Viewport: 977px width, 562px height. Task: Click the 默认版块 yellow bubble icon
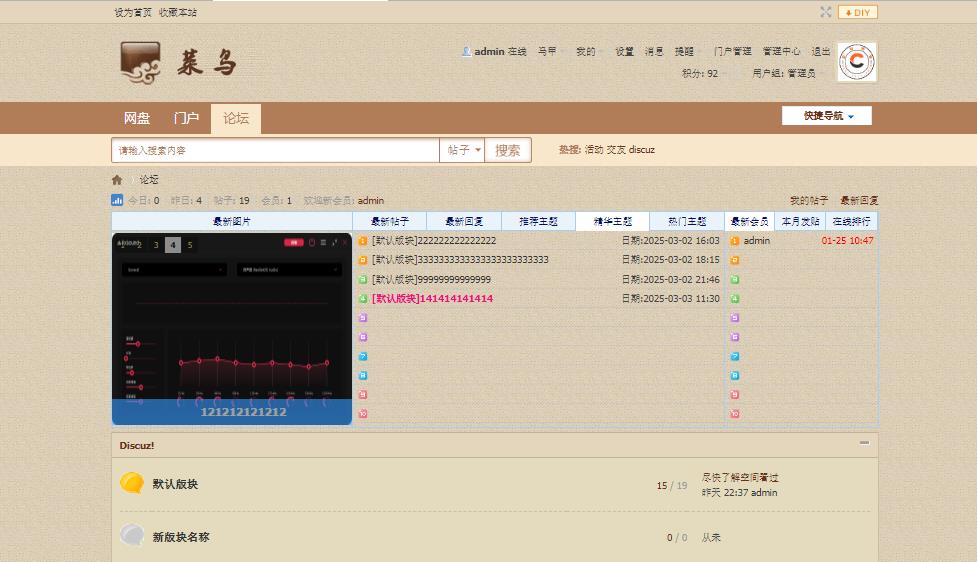tap(131, 483)
